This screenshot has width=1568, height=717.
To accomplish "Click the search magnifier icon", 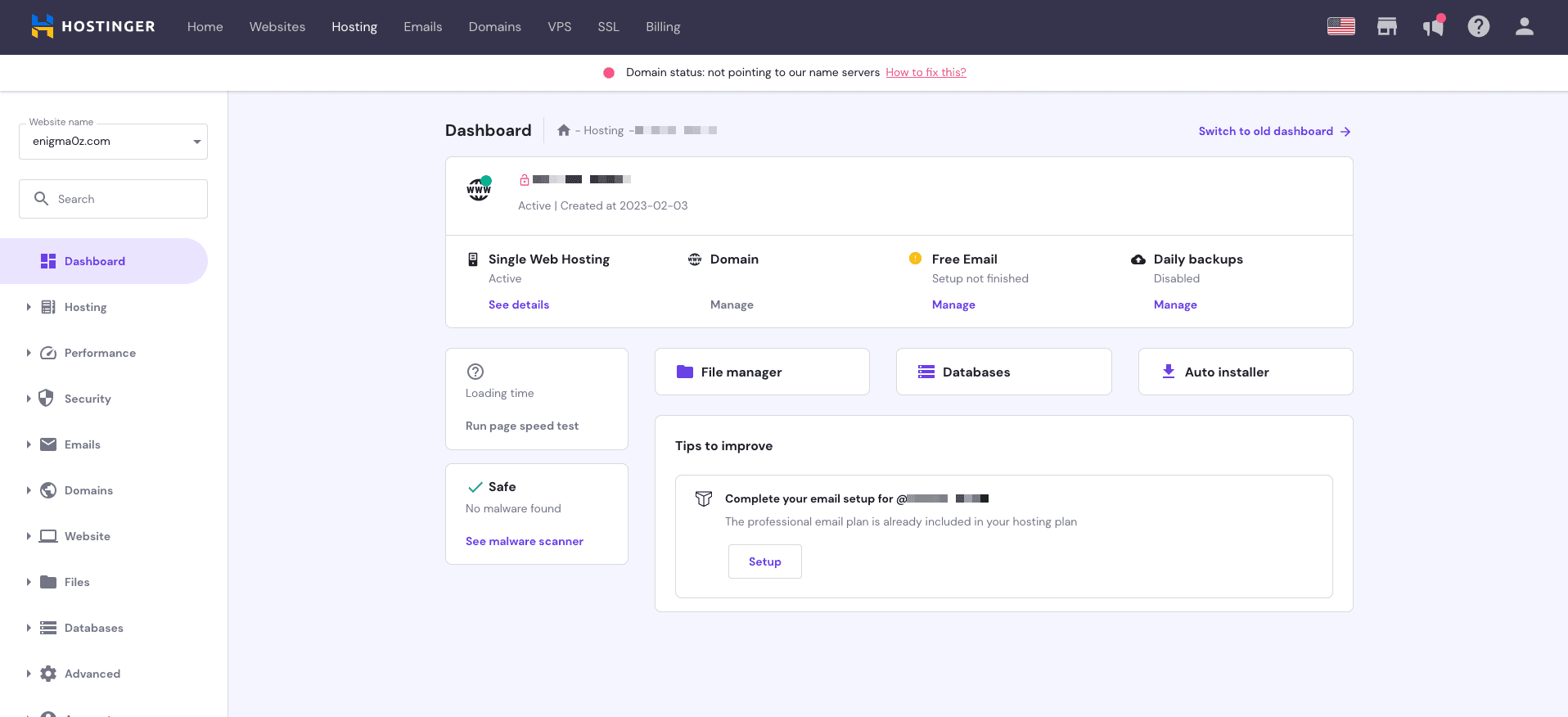I will coord(41,198).
